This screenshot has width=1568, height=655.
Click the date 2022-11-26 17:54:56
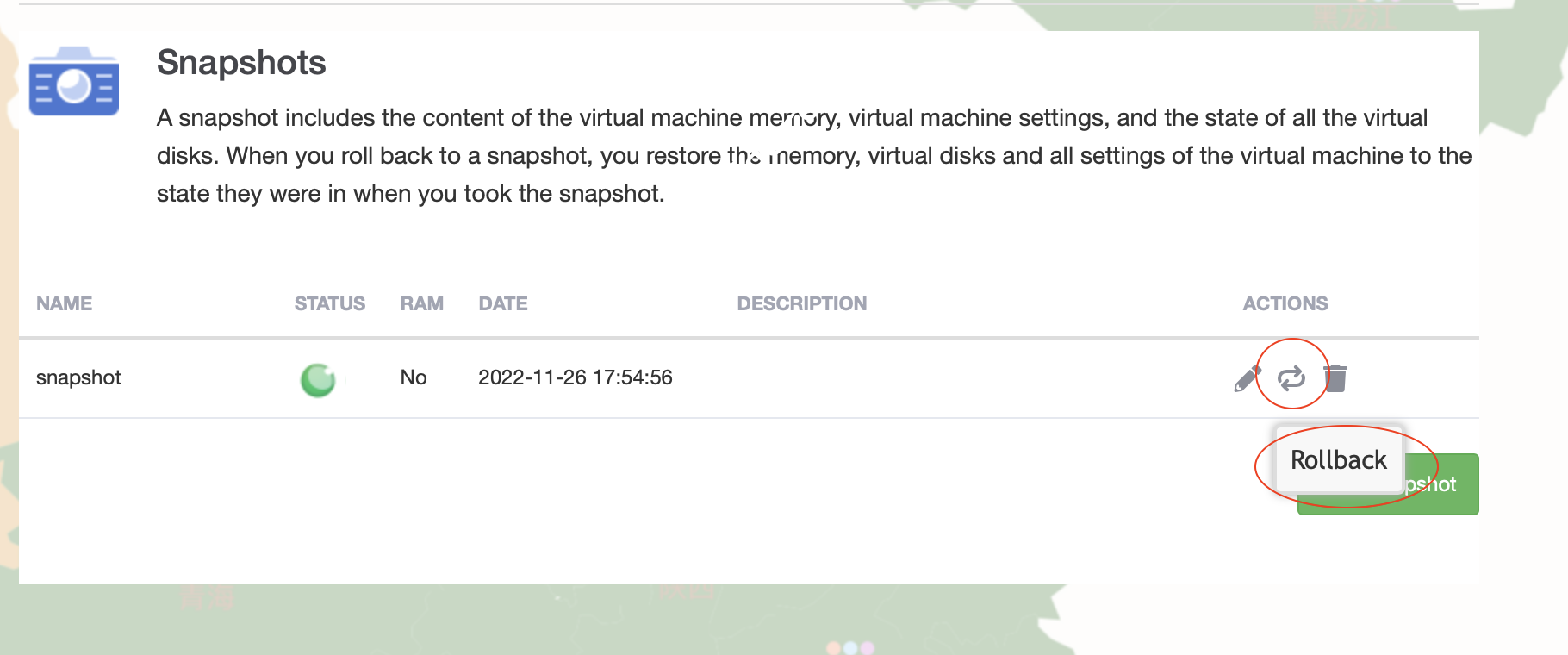[575, 377]
